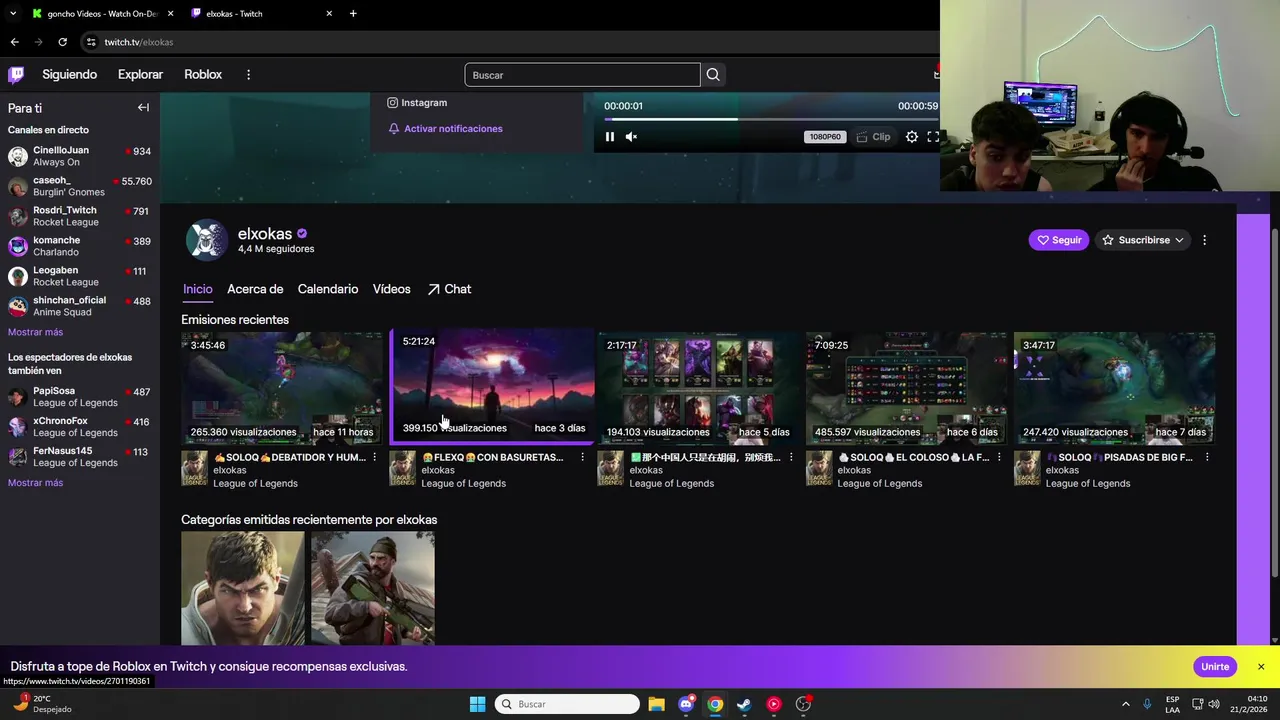1280x720 pixels.
Task: Reload the page in Chrome
Action: pos(62,42)
